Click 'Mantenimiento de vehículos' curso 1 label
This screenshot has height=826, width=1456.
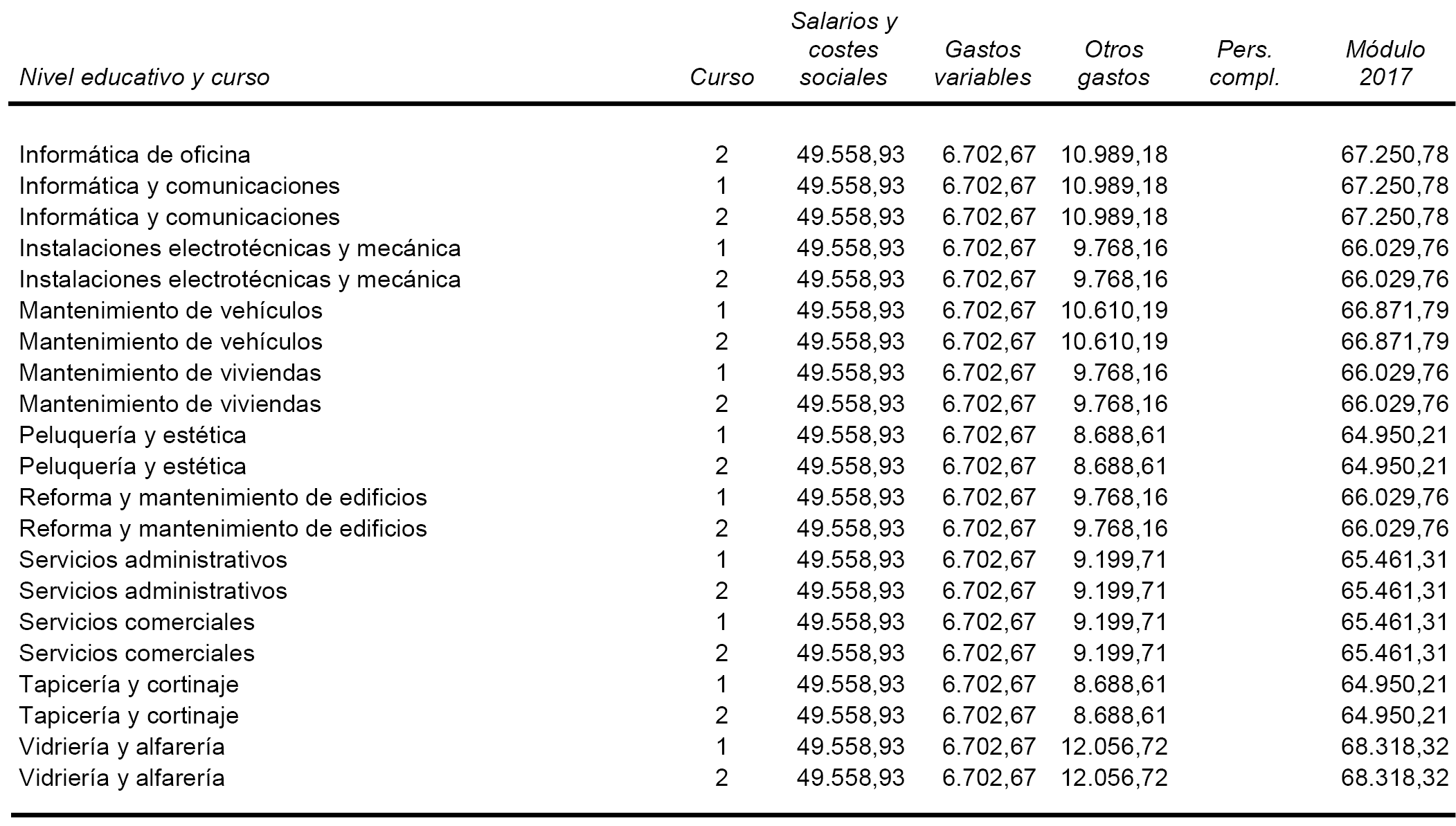171,310
